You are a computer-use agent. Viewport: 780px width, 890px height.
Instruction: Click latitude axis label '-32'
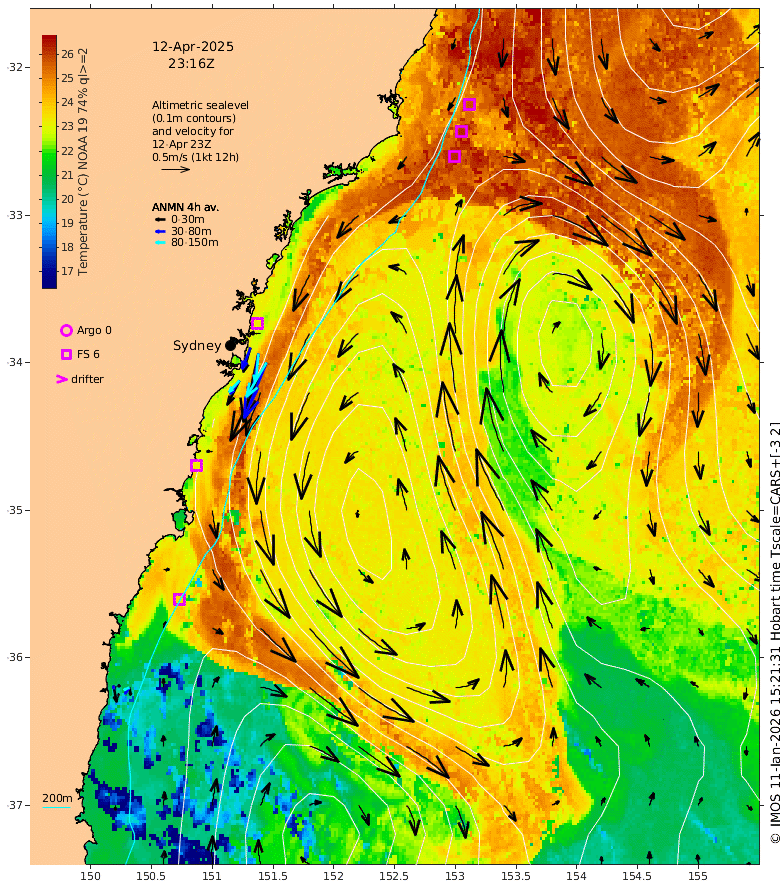coord(15,67)
